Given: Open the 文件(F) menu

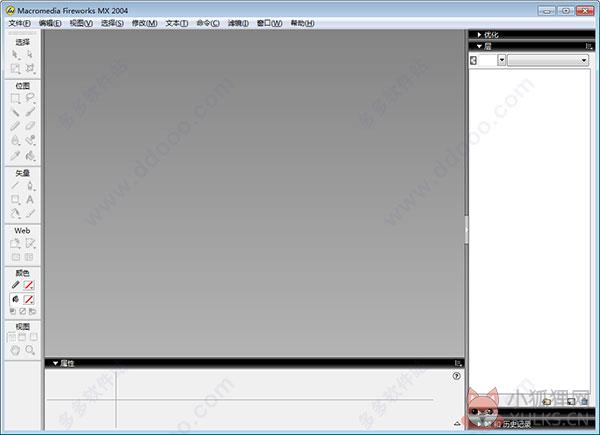Looking at the screenshot, I should [19, 23].
